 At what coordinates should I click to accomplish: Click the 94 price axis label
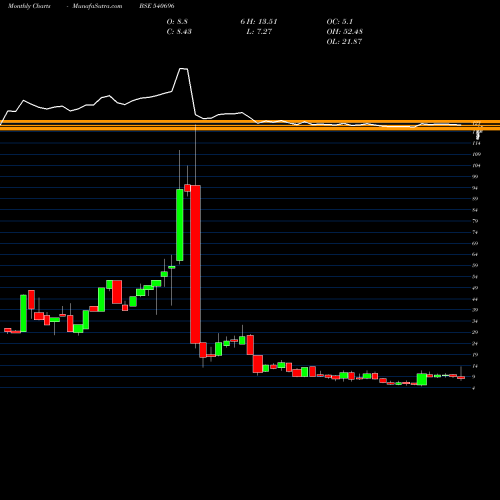tap(475, 188)
